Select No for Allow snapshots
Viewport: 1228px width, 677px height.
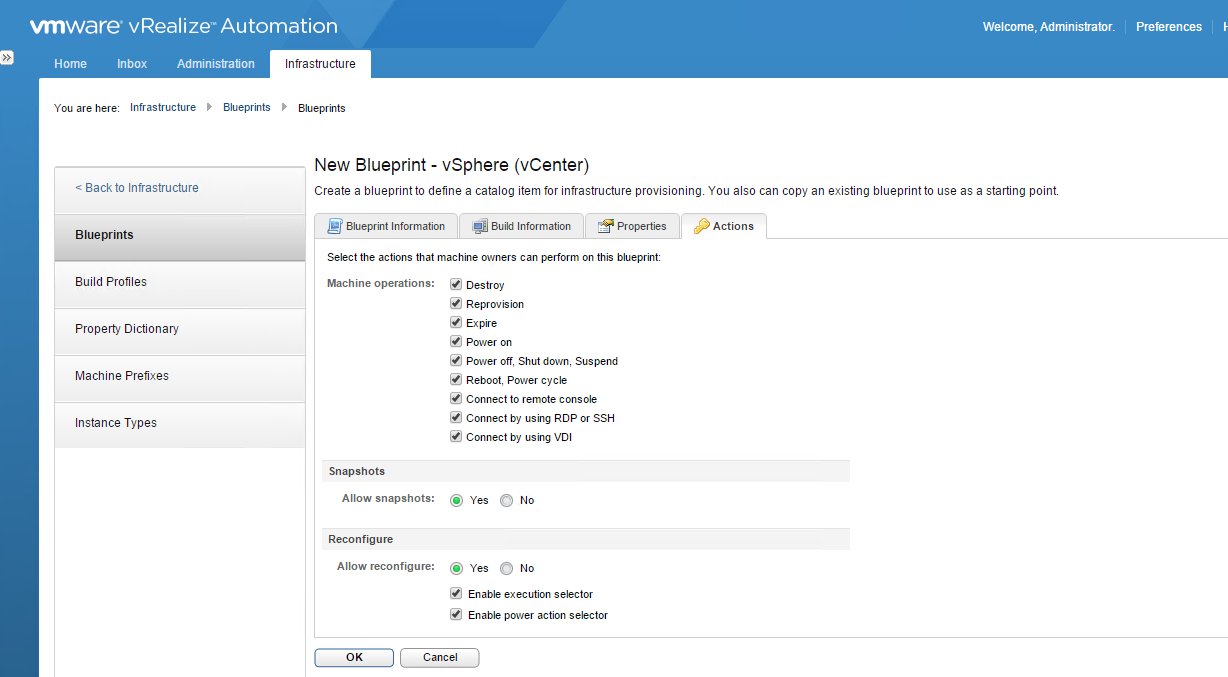tap(506, 500)
